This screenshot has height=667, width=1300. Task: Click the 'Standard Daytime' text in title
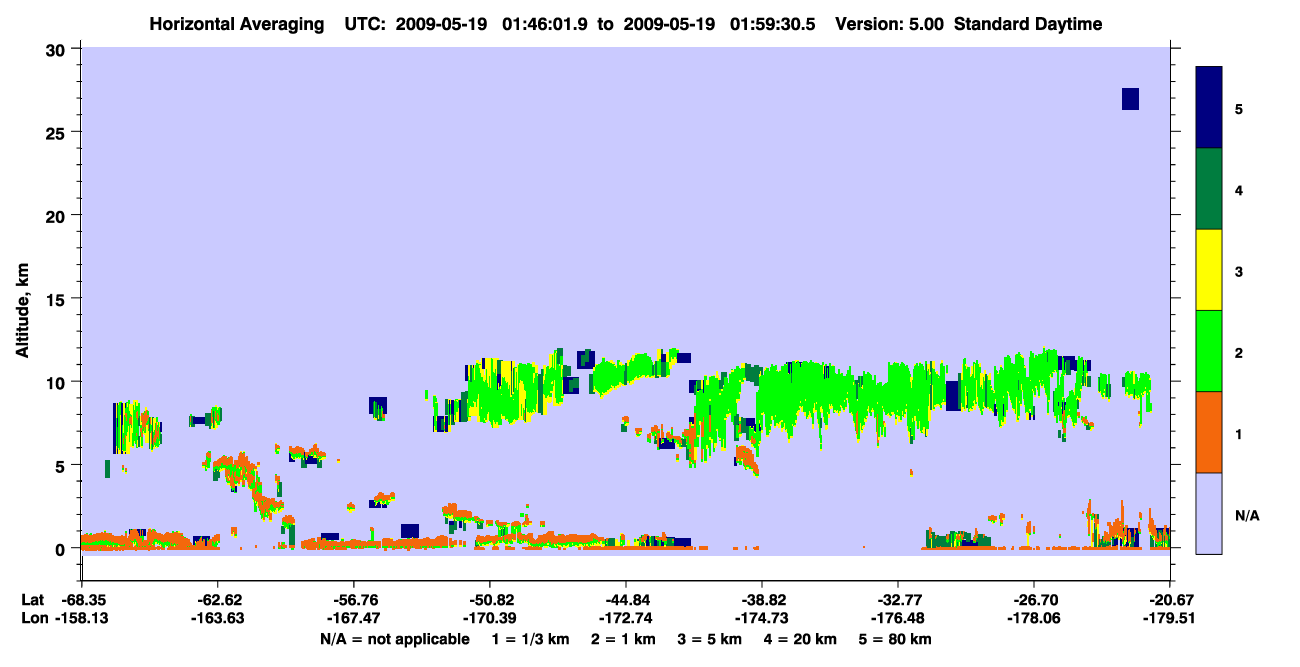point(1028,24)
